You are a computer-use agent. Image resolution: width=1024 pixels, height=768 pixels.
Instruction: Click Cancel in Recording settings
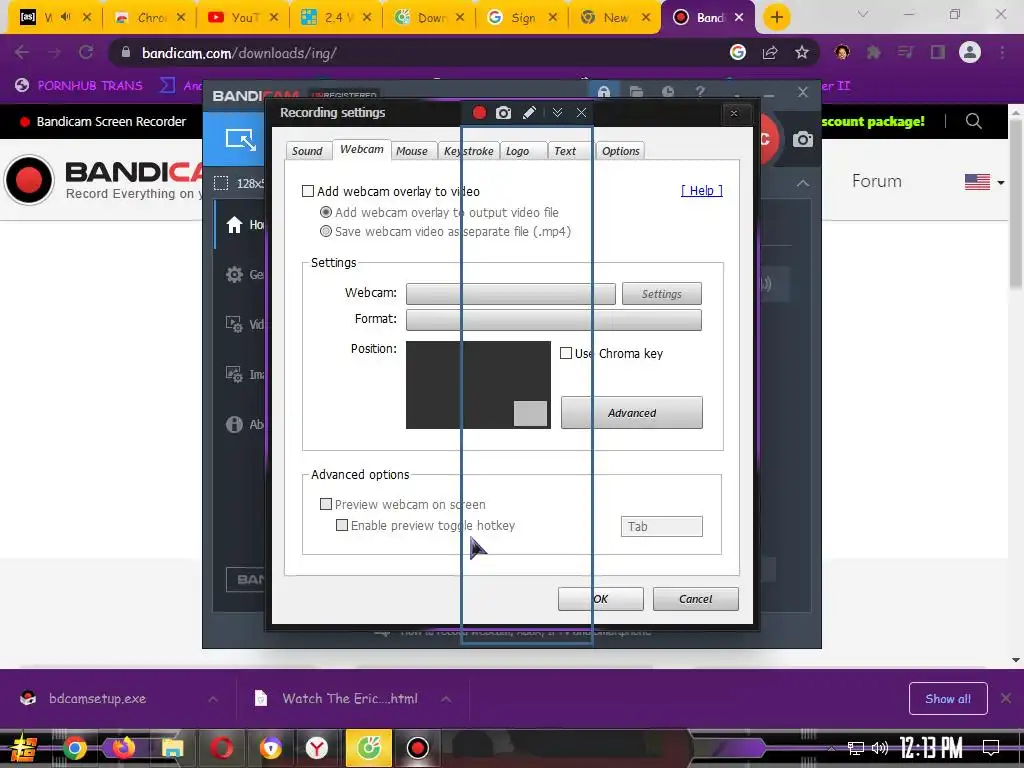[x=696, y=599]
